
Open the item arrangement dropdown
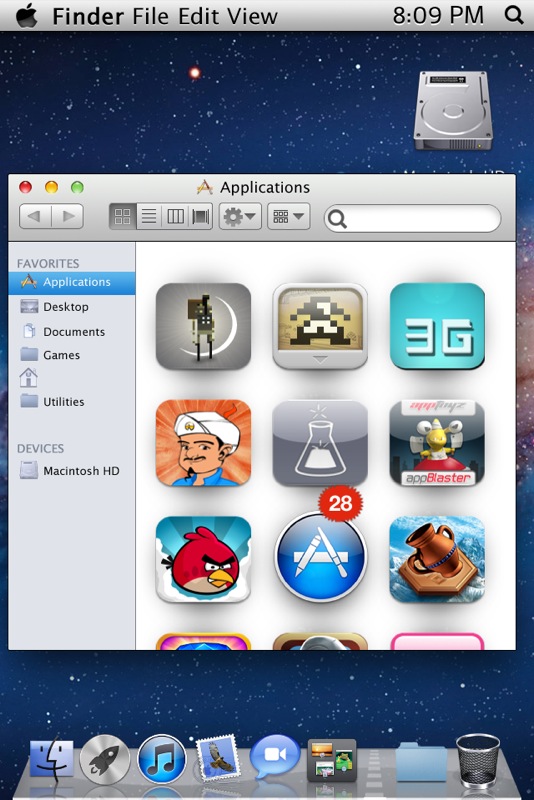tap(288, 216)
